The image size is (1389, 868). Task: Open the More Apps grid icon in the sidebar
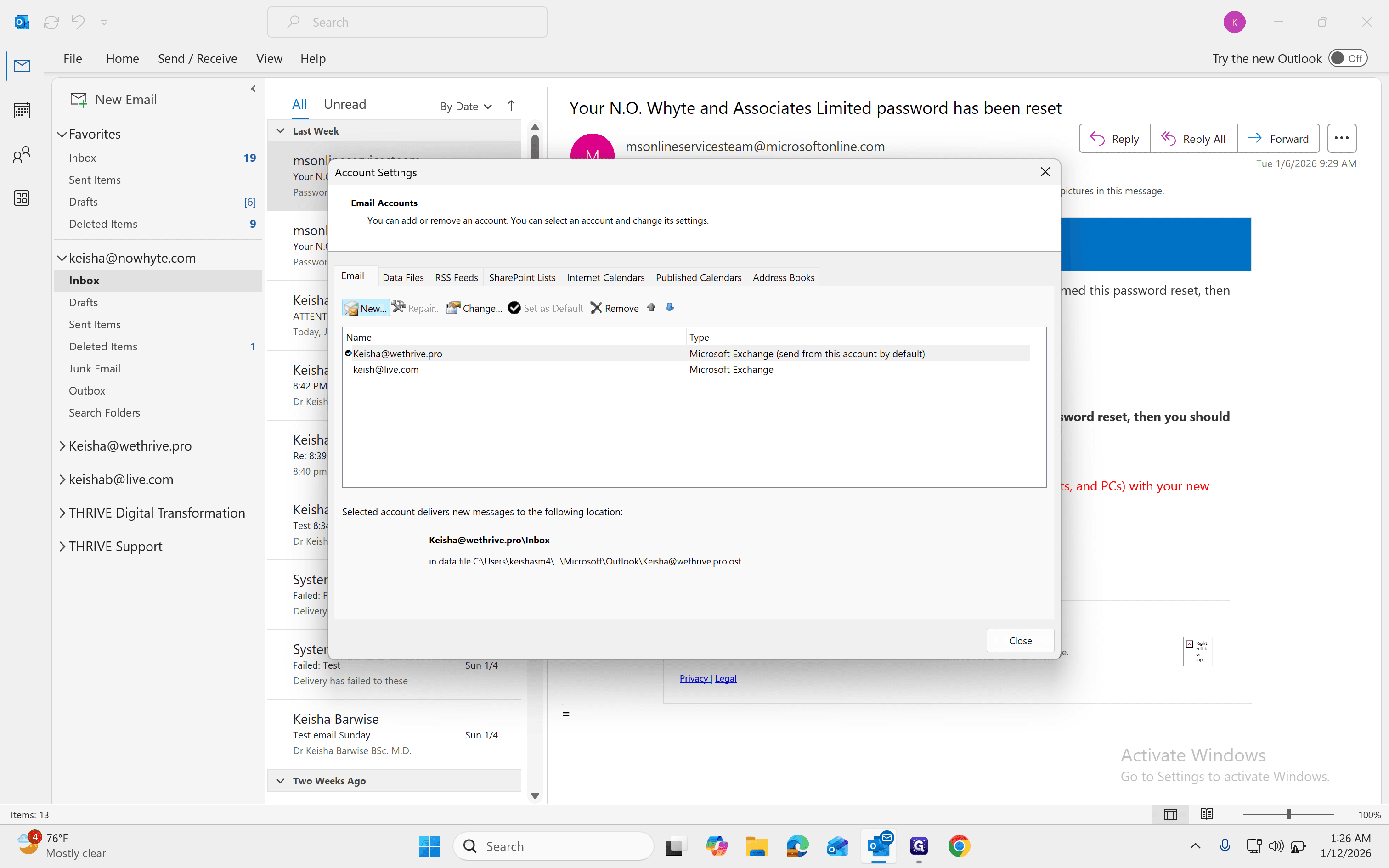coord(22,198)
